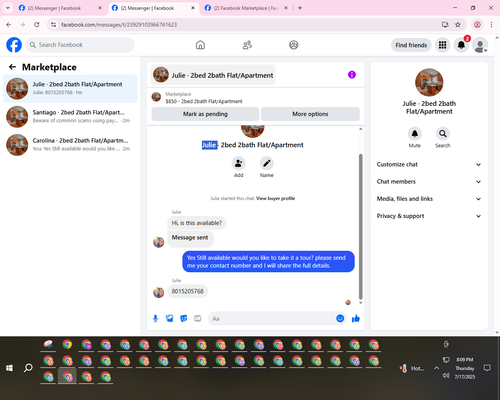Click the chat messages scrollbar
The height and width of the screenshot is (400, 500).
[x=360, y=227]
